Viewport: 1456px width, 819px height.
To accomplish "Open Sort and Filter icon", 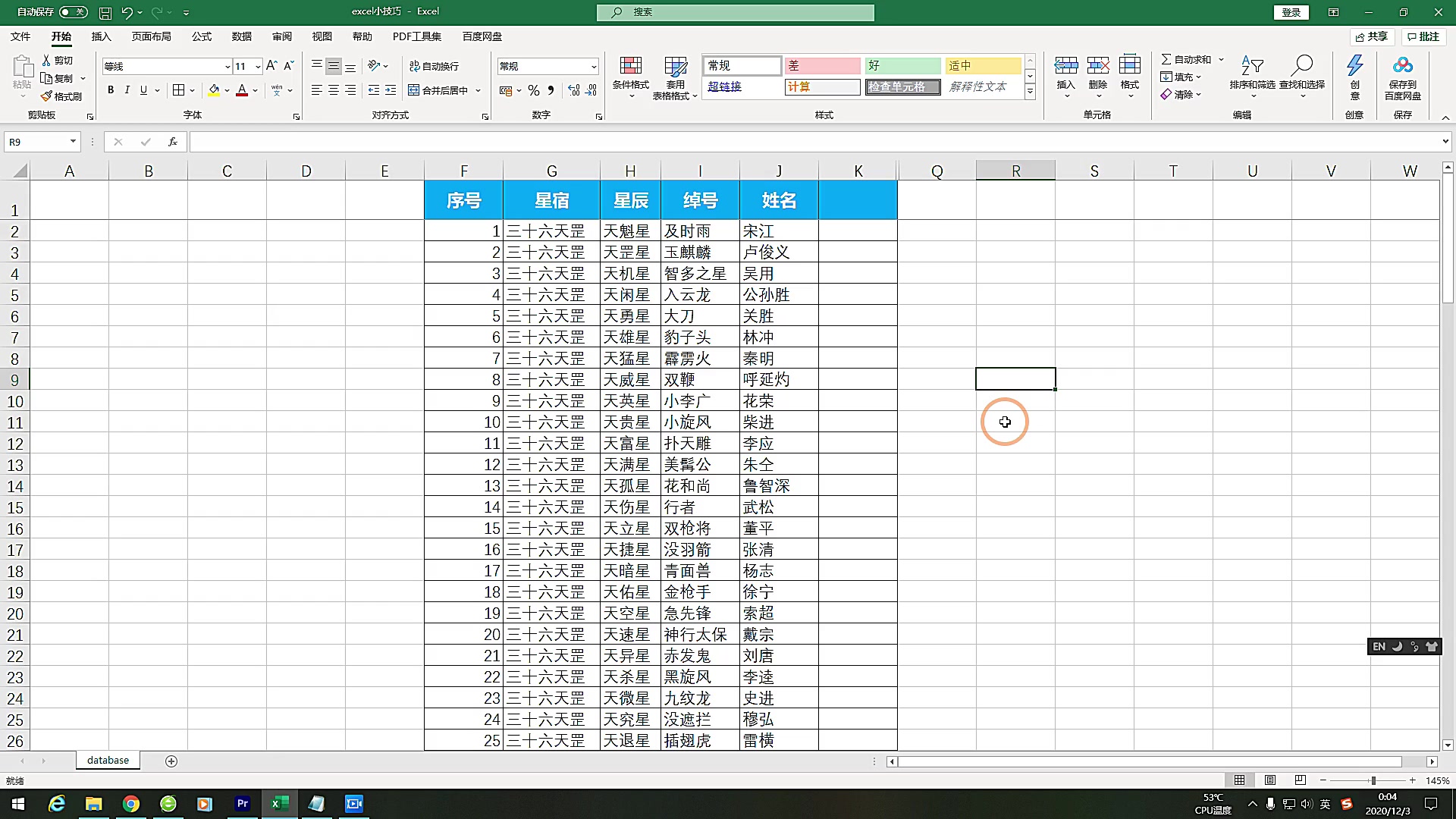I will 1252,66.
